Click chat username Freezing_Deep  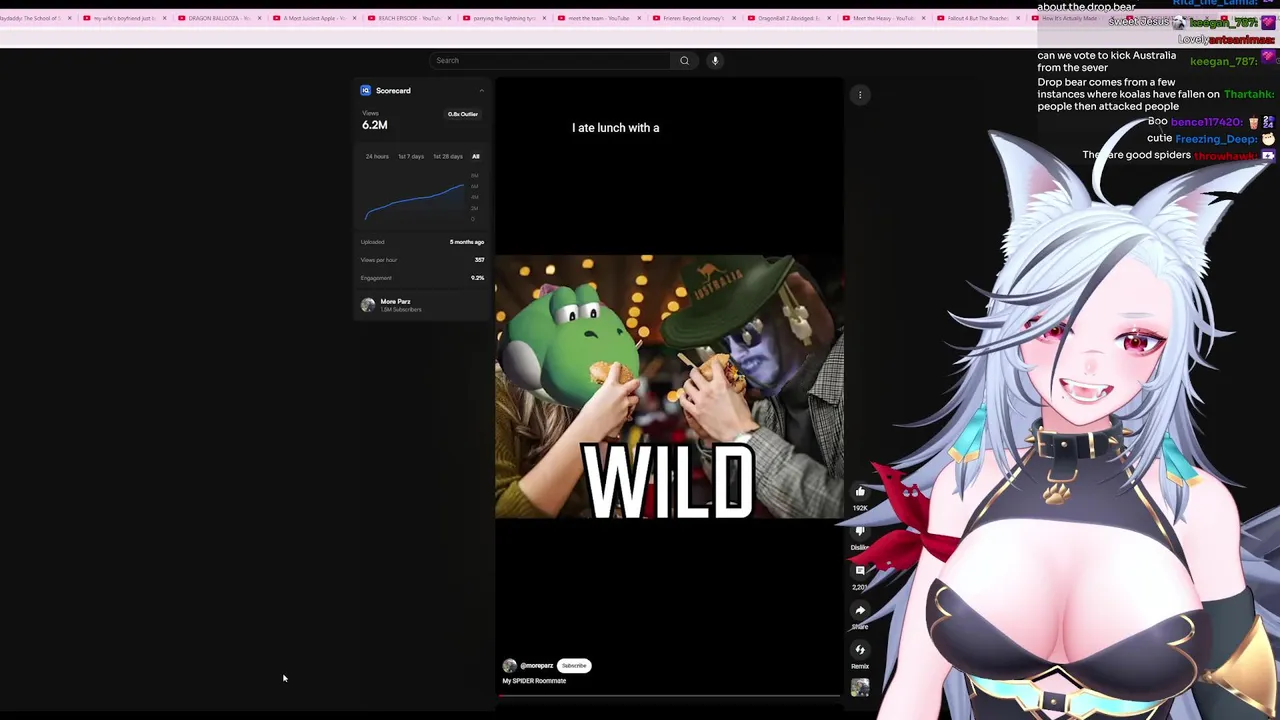1216,139
